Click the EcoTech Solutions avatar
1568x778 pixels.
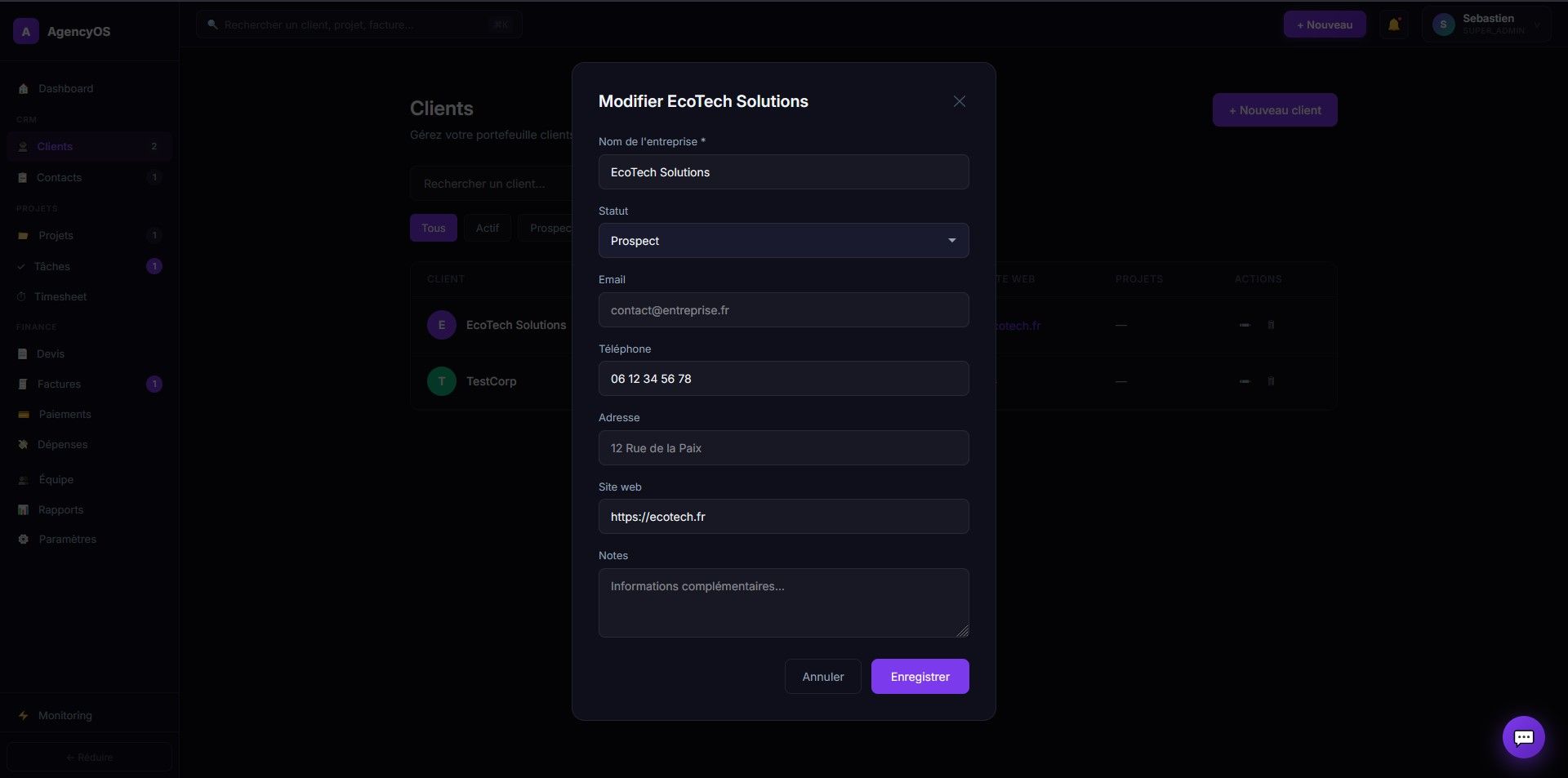442,325
